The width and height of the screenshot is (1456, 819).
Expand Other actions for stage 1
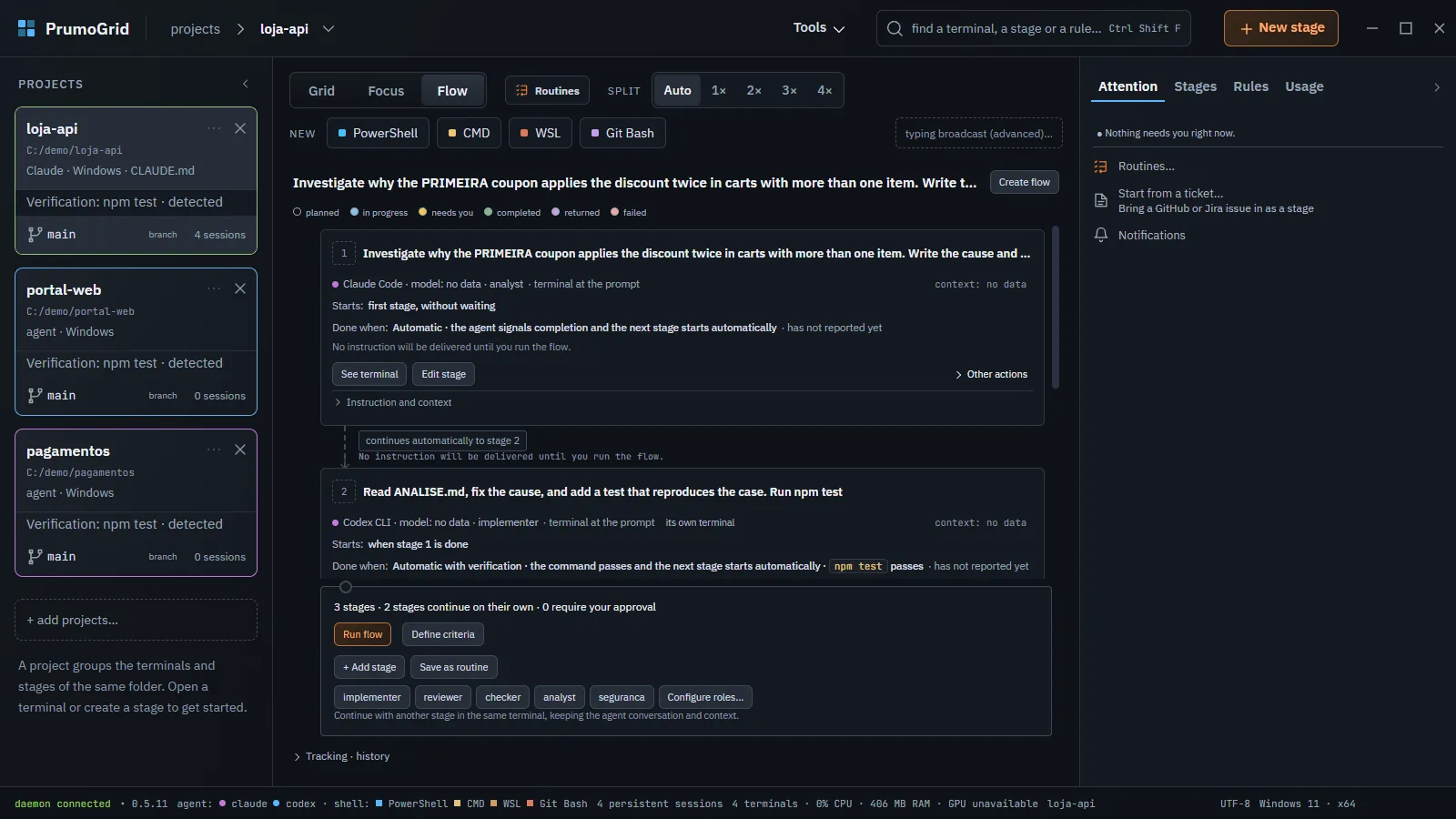991,375
